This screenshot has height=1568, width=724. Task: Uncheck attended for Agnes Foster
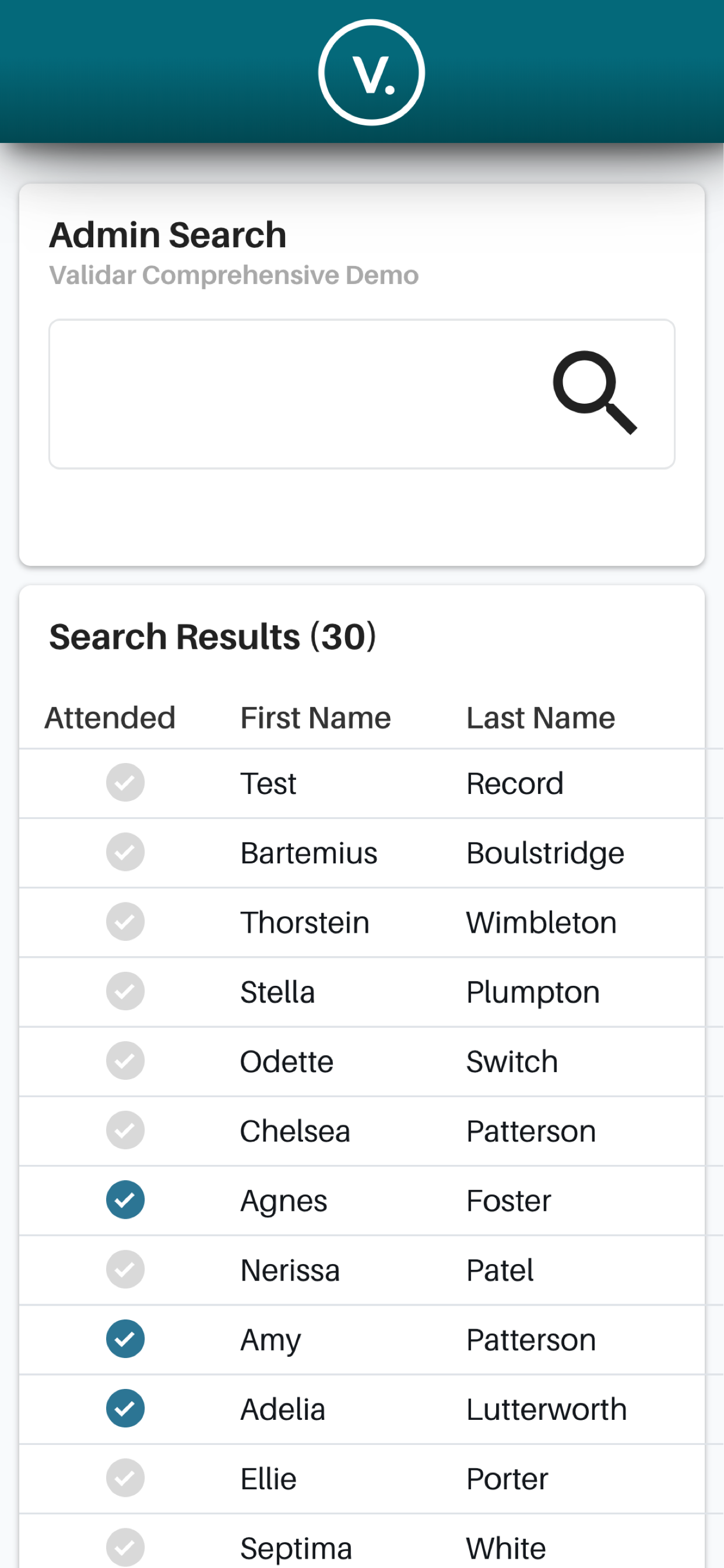125,1199
